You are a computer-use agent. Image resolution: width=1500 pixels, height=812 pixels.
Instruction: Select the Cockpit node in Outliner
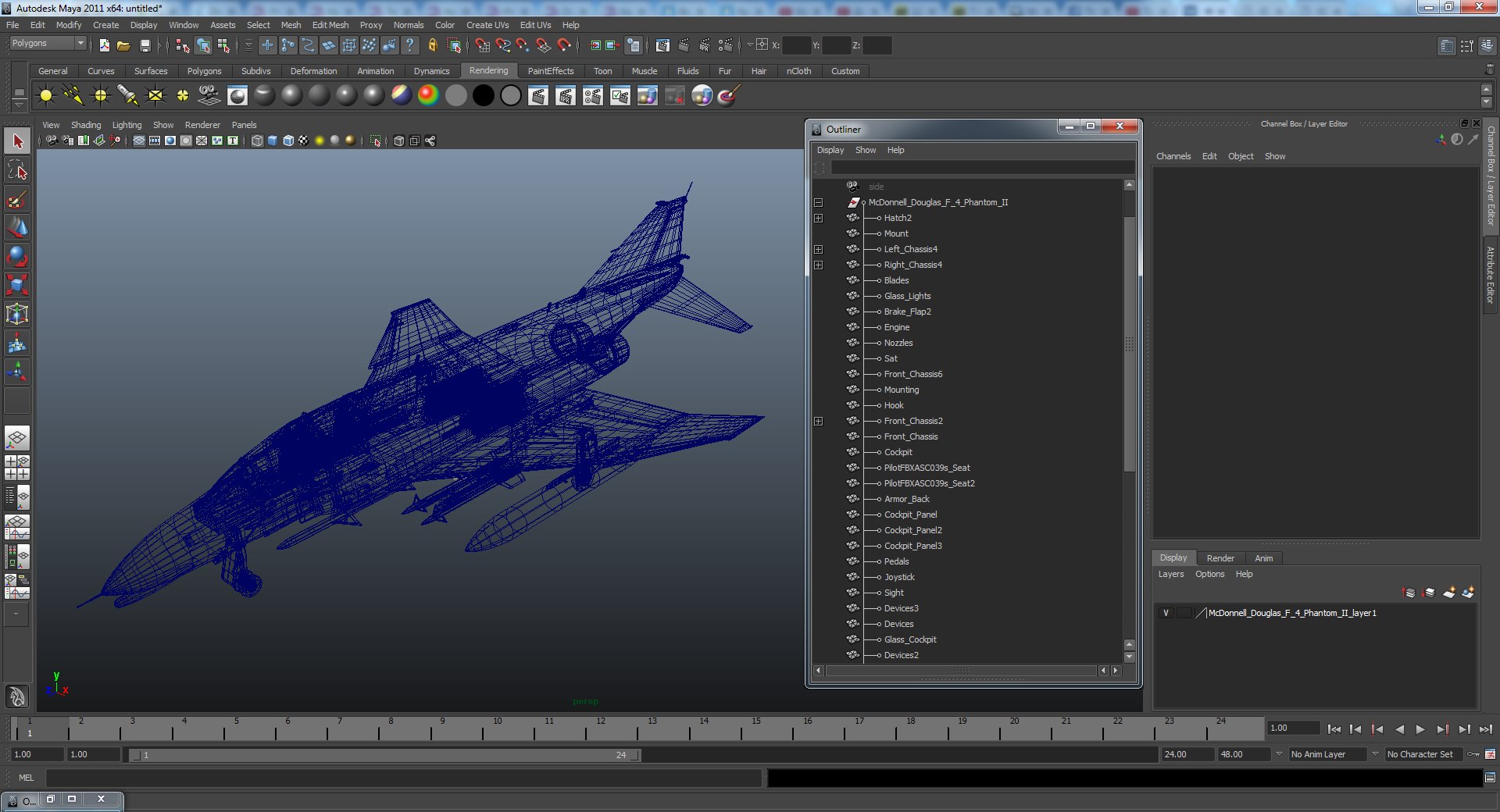point(898,453)
